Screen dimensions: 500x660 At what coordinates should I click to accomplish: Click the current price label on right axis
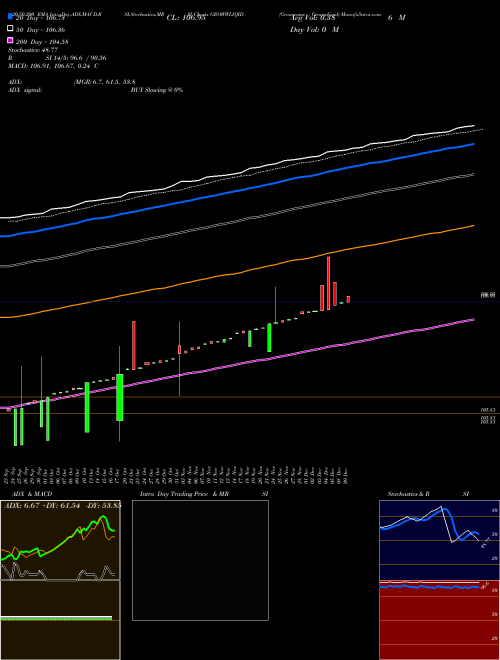click(488, 295)
